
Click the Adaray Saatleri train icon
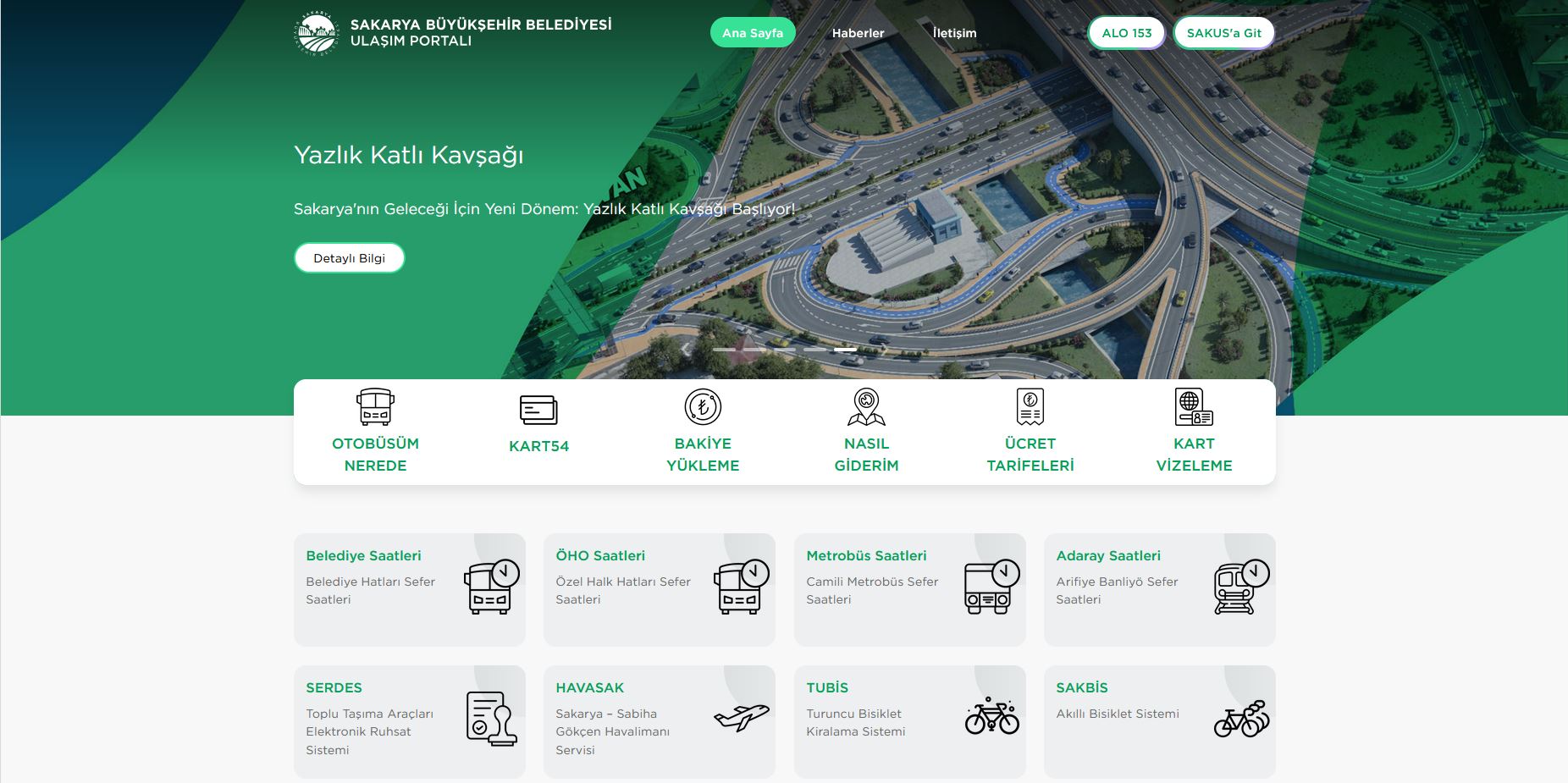tap(1240, 587)
